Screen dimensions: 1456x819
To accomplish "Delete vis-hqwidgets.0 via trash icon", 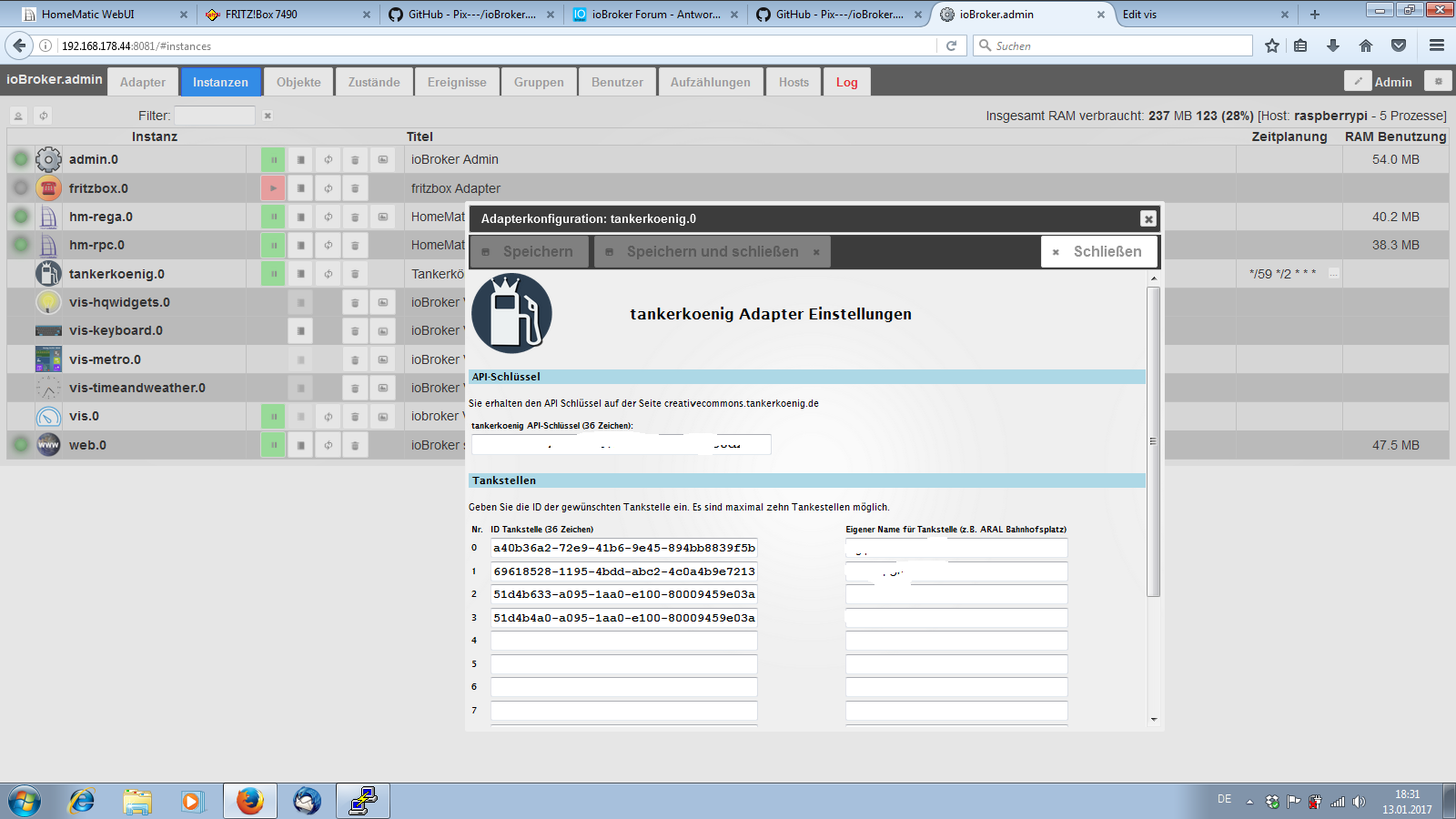I will coord(355,302).
